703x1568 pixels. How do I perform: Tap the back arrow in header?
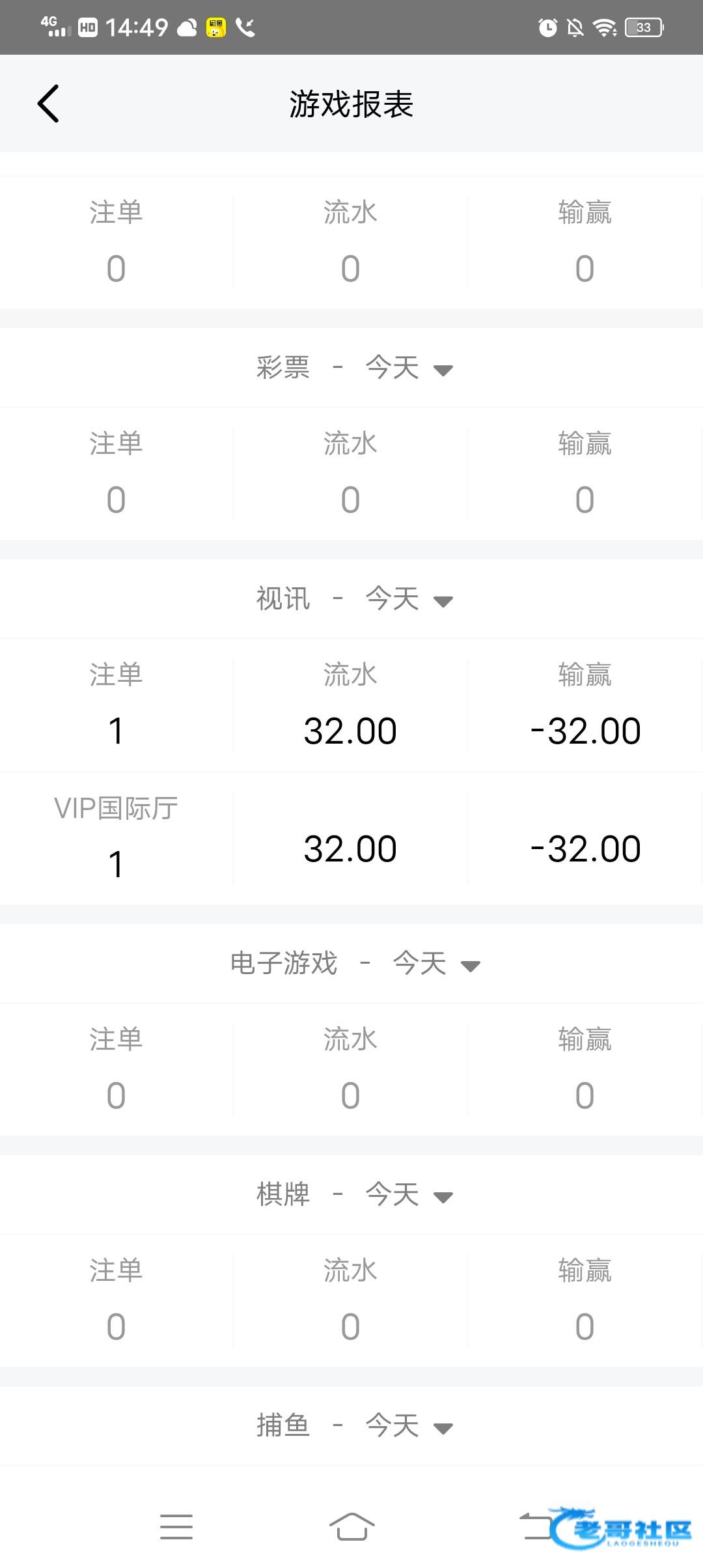coord(48,104)
